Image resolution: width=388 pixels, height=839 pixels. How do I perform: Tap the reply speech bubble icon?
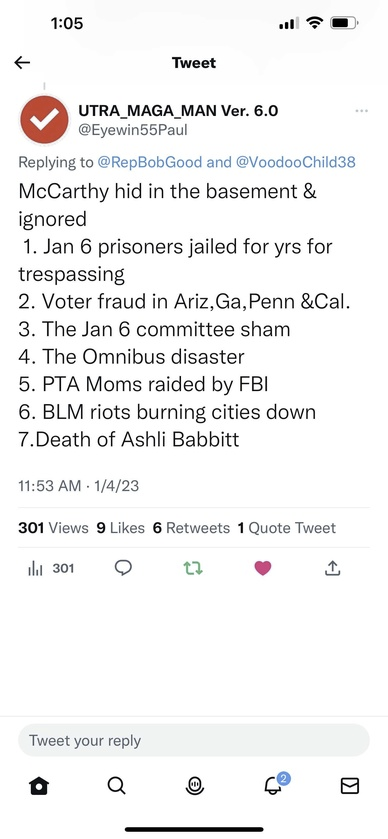click(x=123, y=568)
